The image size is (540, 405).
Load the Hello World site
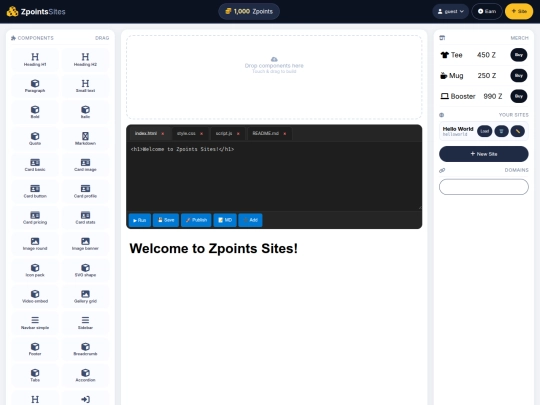tap(485, 131)
